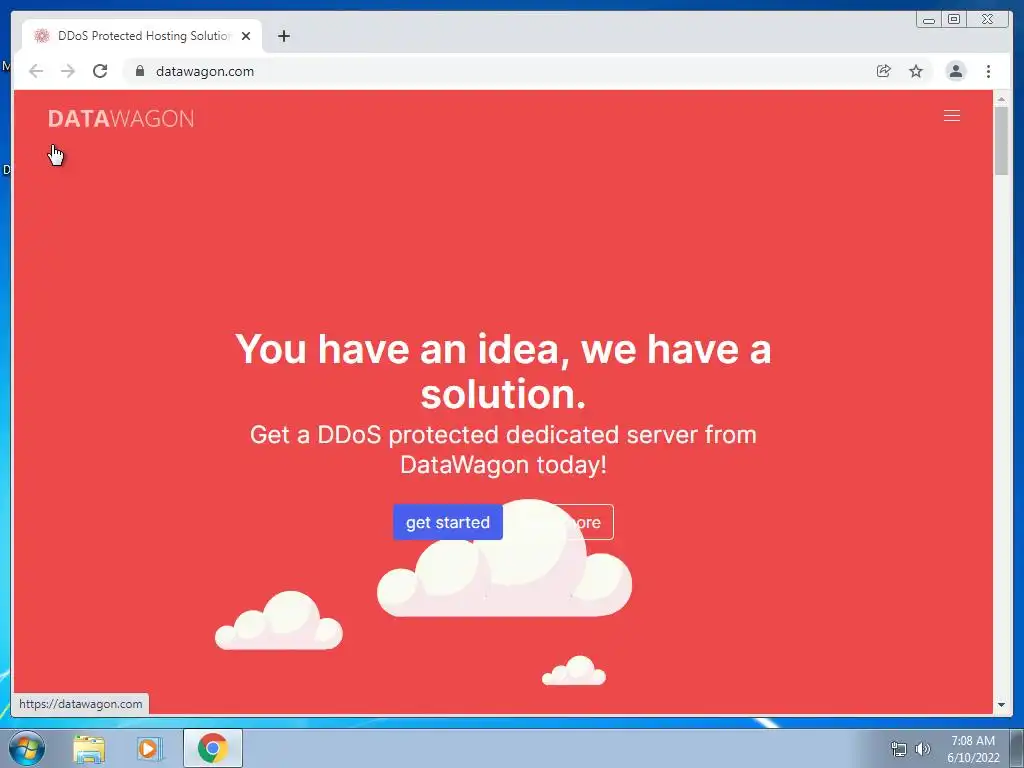Click the Show desktop strip
The image size is (1024, 768).
click(x=1017, y=748)
